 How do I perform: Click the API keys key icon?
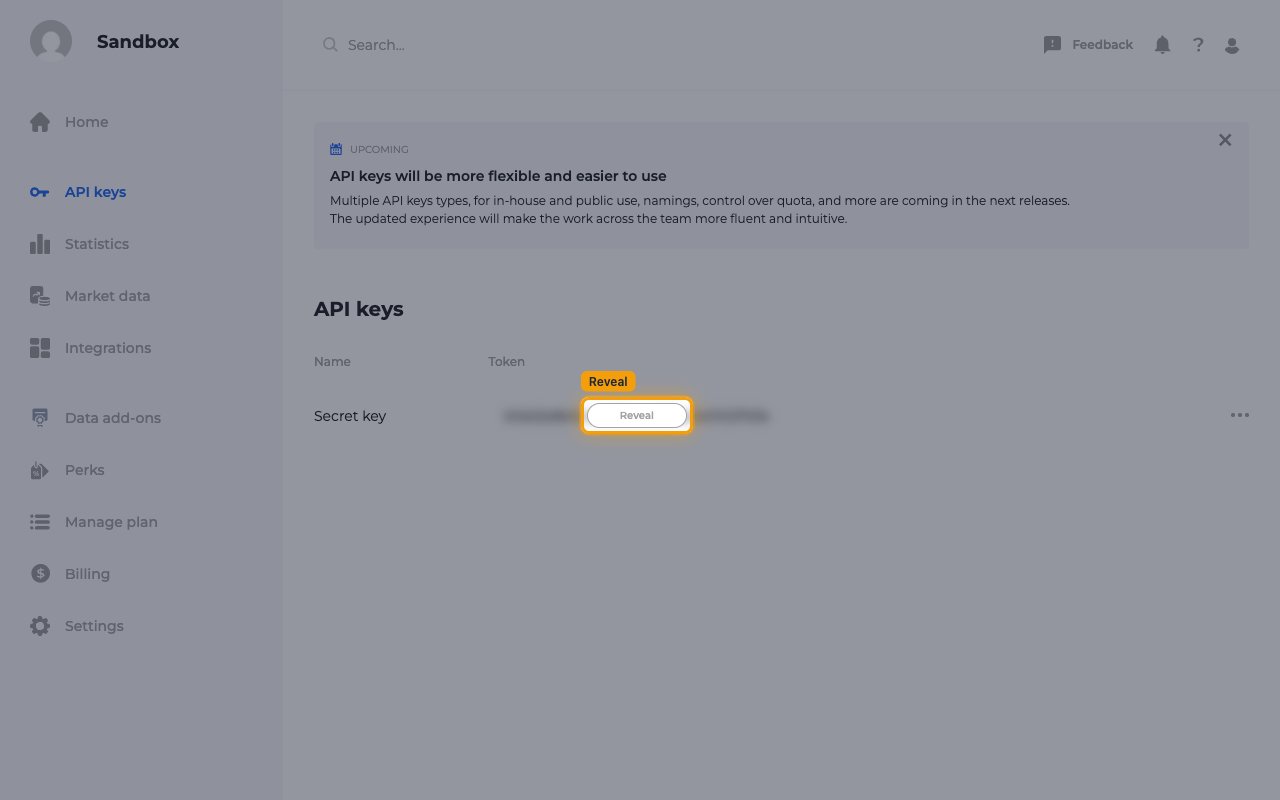click(39, 192)
